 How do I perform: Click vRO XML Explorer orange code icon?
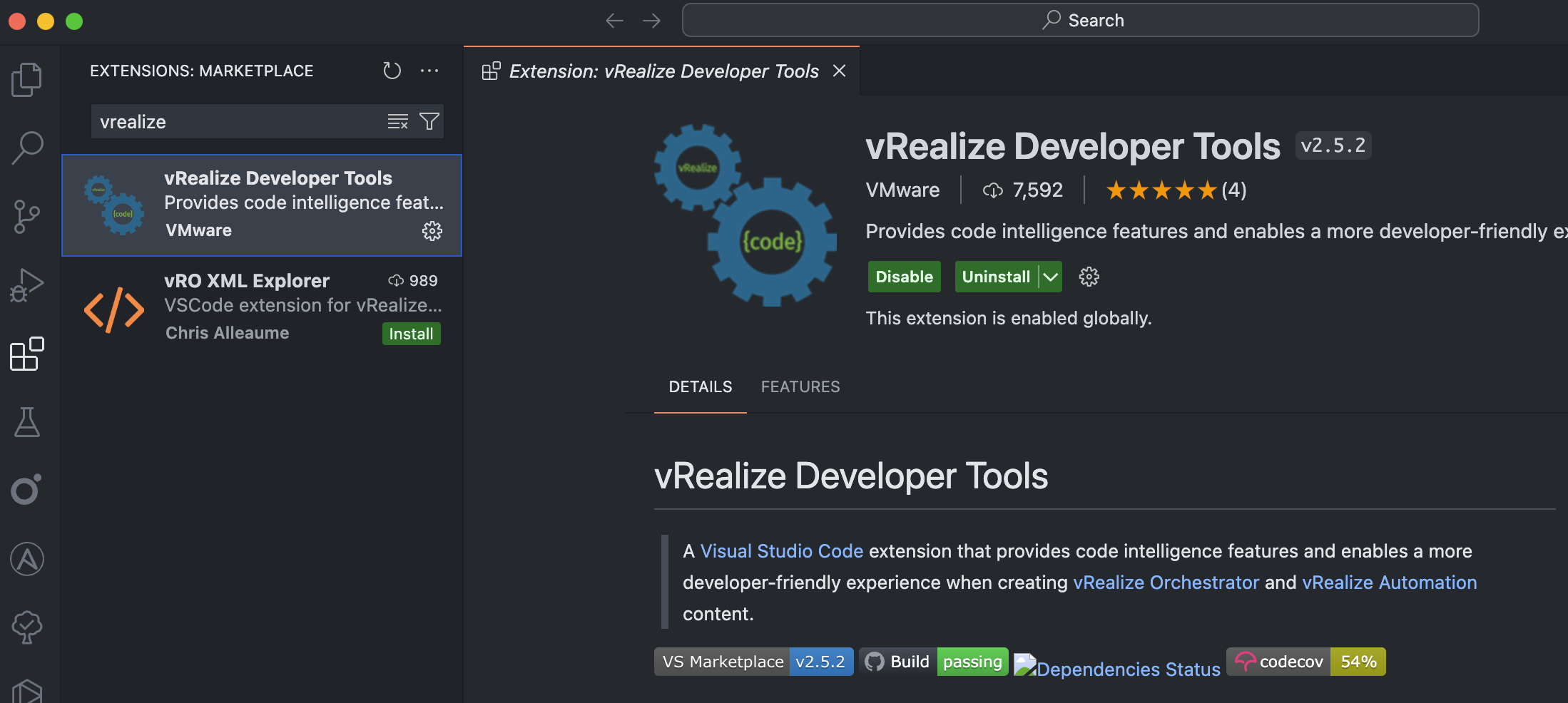pos(114,310)
